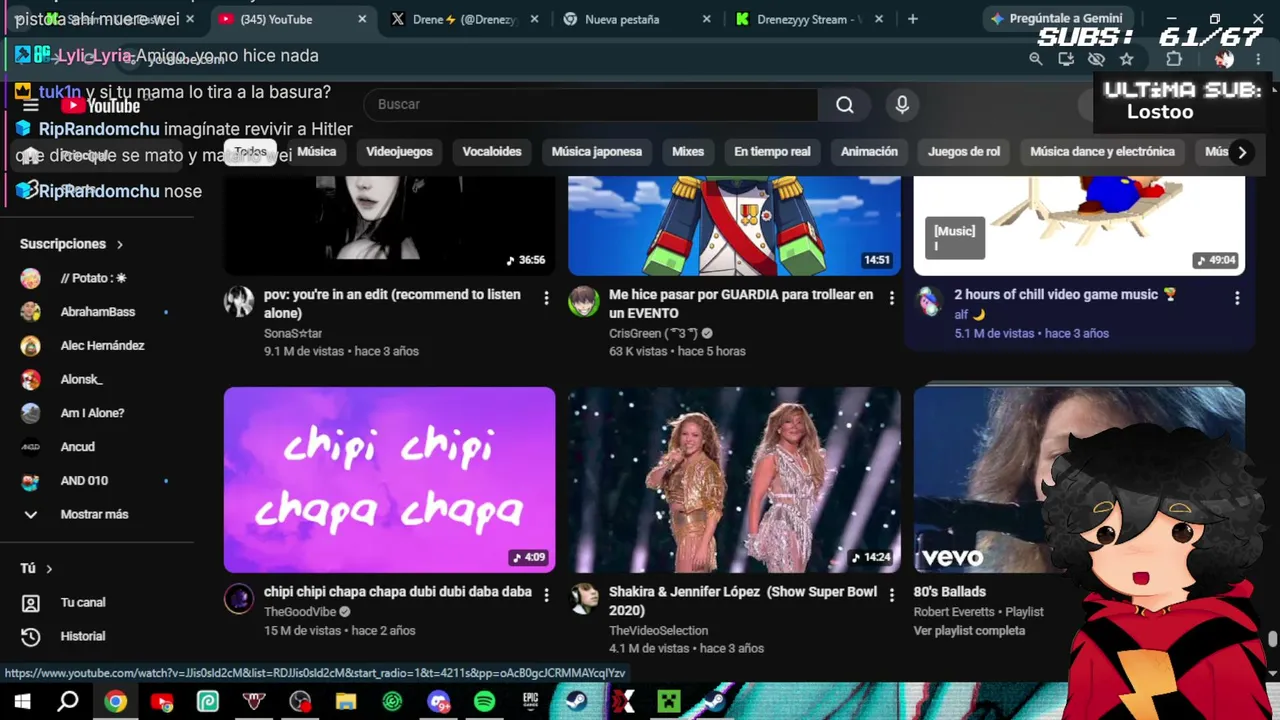1280x720 pixels.
Task: Open options for the GUARDIA troll video
Action: tap(891, 298)
